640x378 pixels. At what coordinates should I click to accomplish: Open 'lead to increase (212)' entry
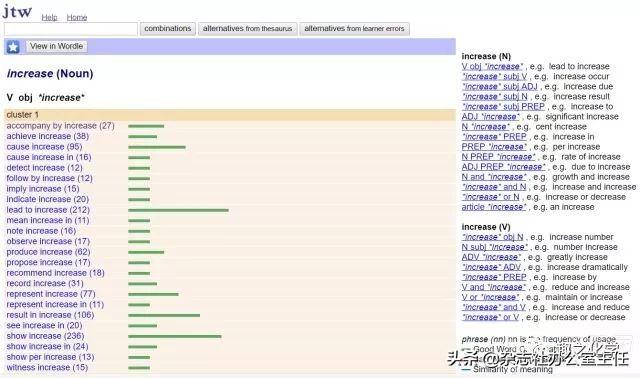tap(48, 210)
